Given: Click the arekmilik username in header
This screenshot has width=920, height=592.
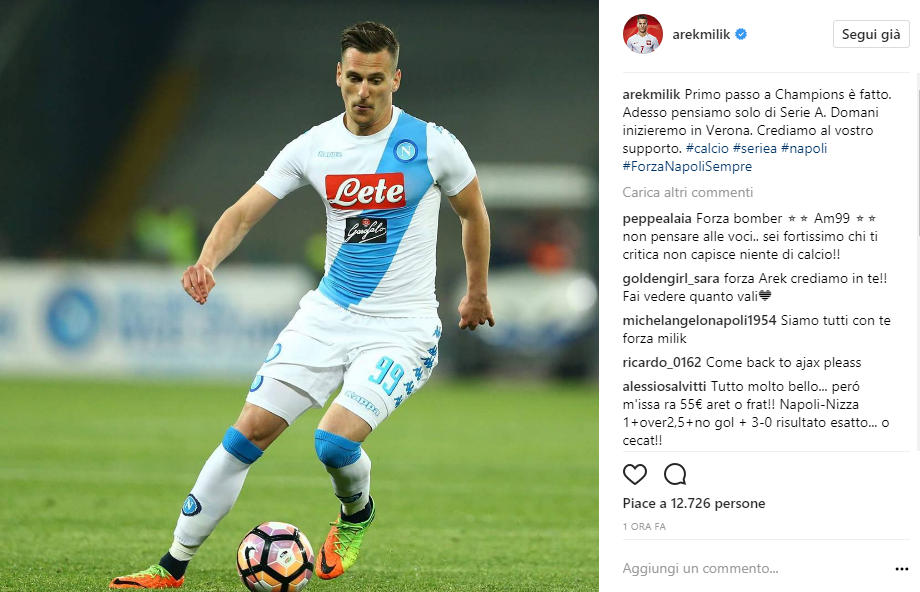Looking at the screenshot, I should pyautogui.click(x=701, y=34).
